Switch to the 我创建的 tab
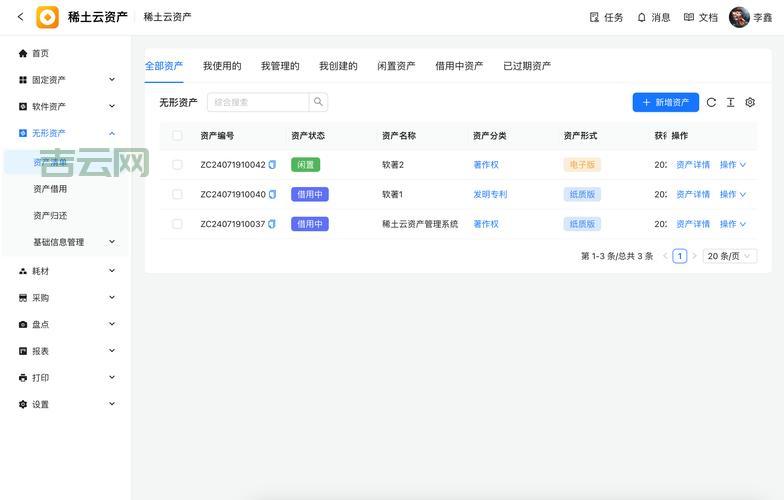This screenshot has height=500, width=784. (338, 66)
